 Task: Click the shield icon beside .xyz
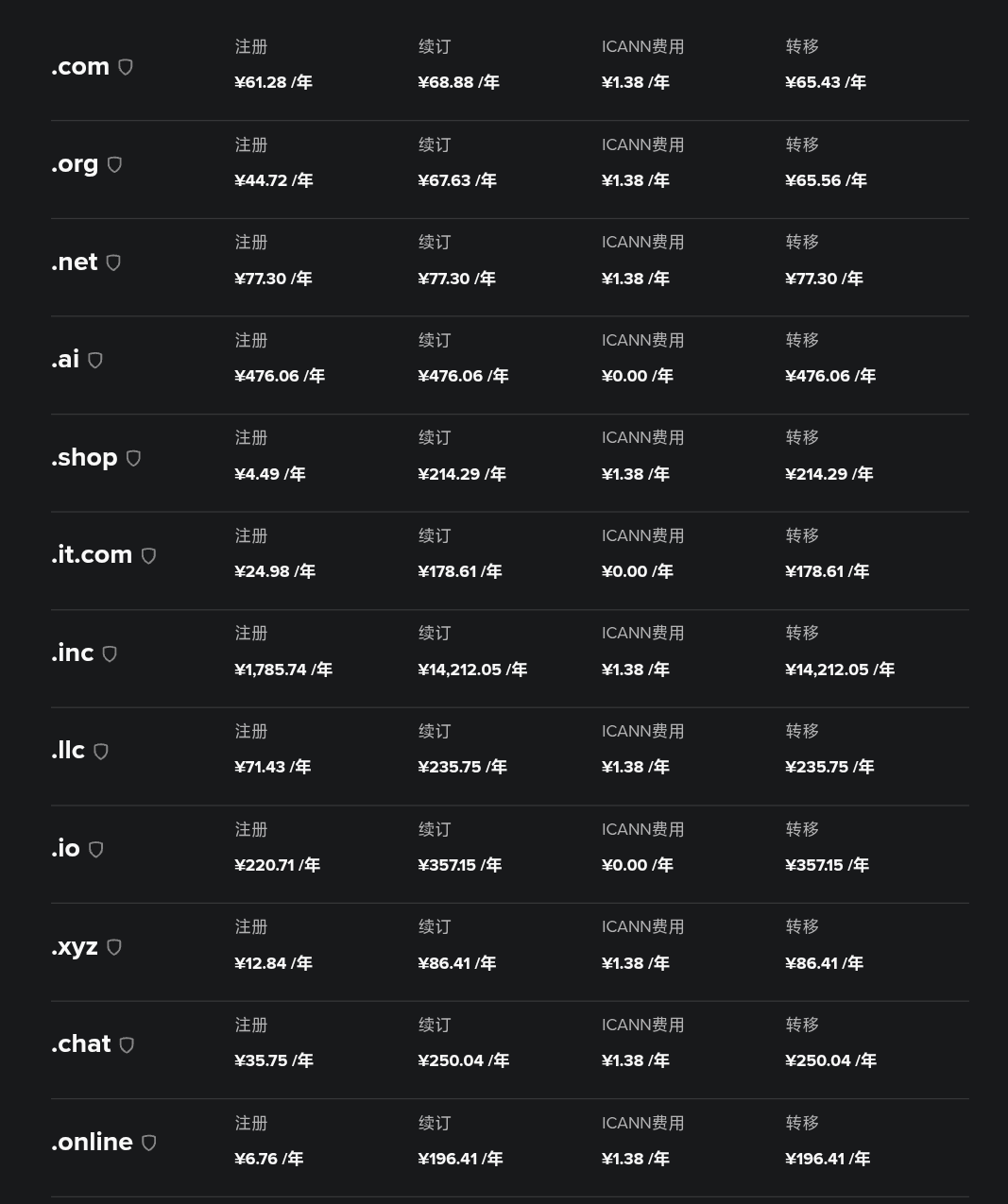tap(113, 947)
